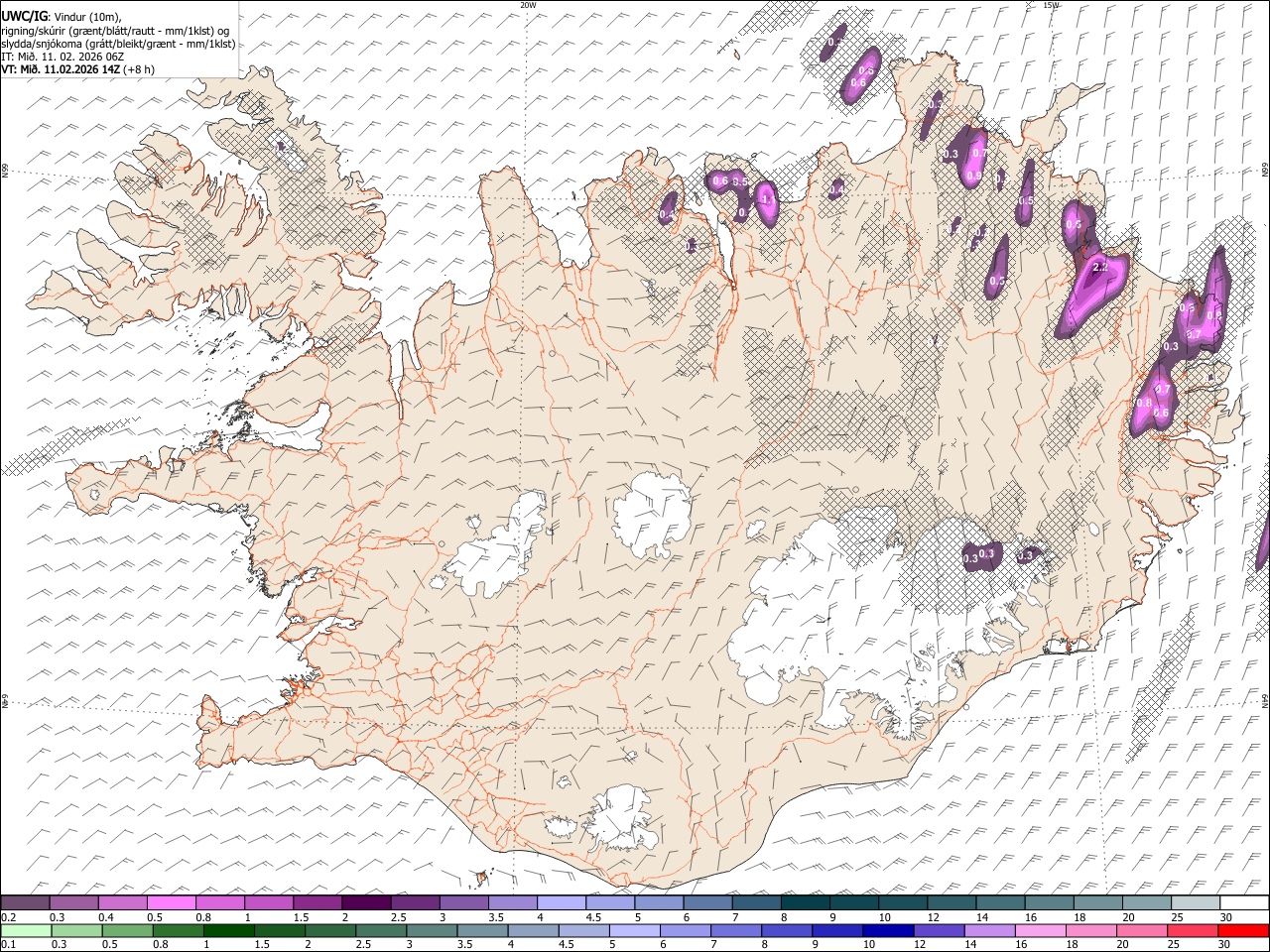Click the dark green swatch at 1 in lower legend
Image resolution: width=1270 pixels, height=952 pixels.
click(x=229, y=930)
